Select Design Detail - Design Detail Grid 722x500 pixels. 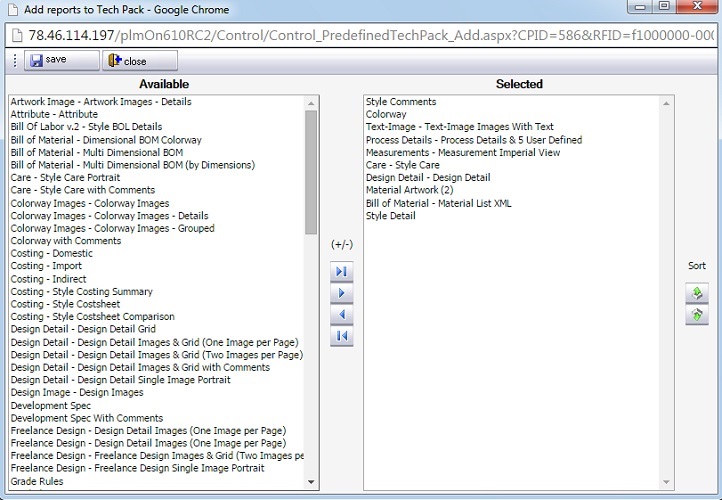83,329
